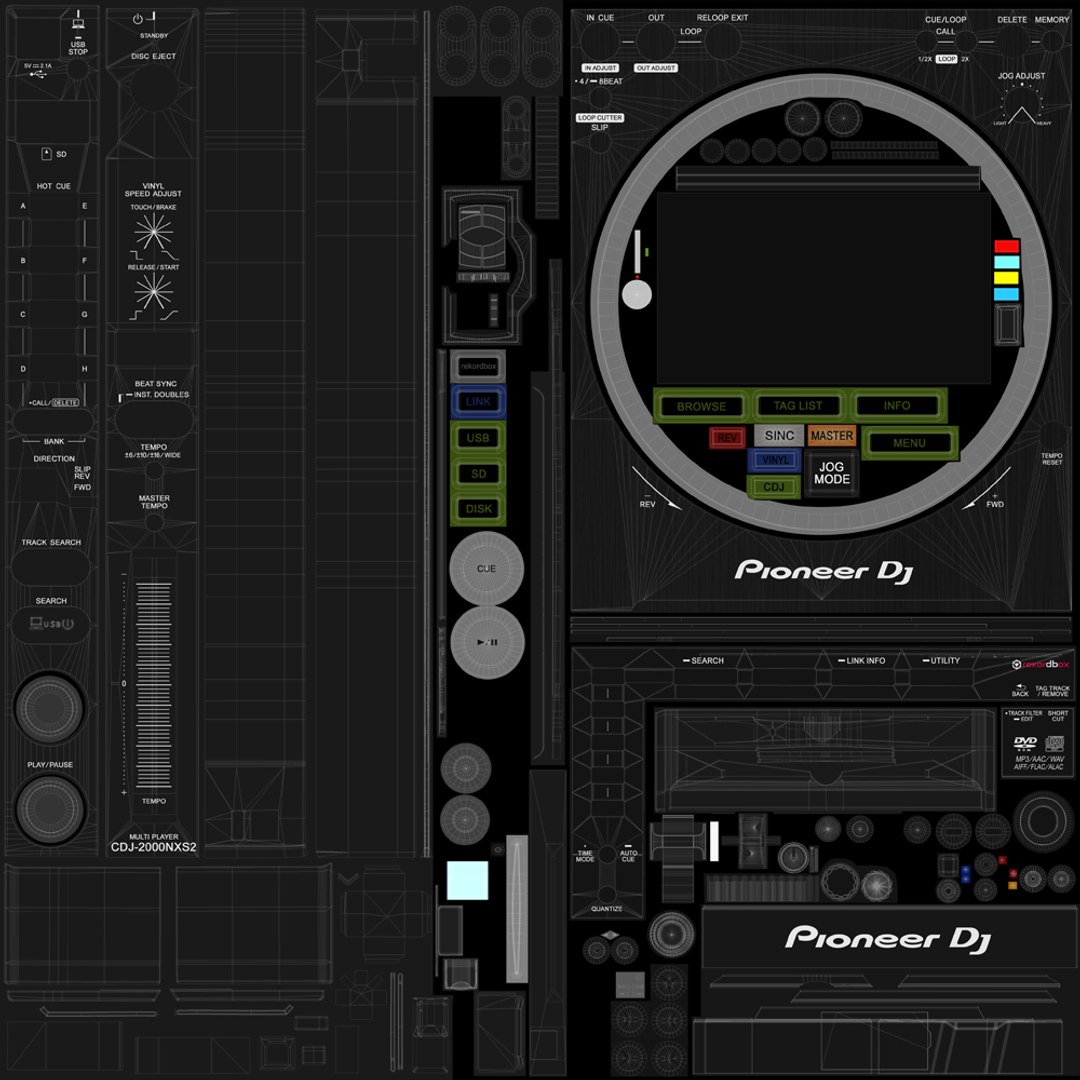This screenshot has height=1080, width=1080.
Task: Select the blue VINYL mode button
Action: 775,460
